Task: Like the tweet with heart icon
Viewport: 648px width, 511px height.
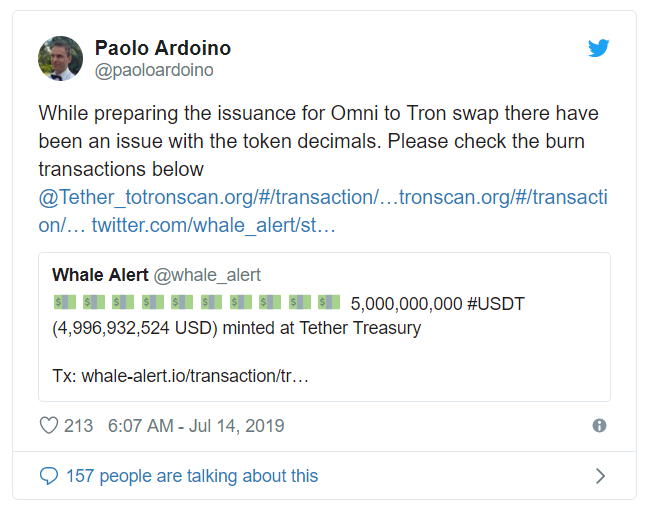Action: 49,425
